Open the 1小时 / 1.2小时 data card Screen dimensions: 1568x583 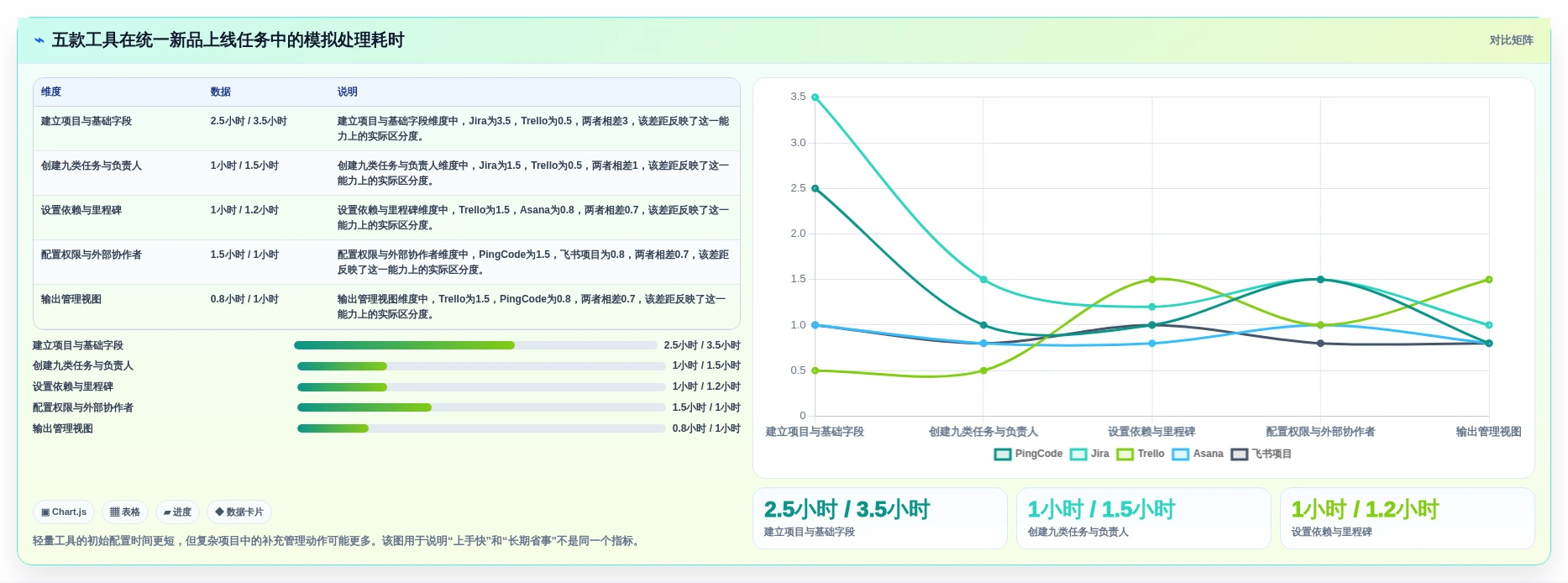(1408, 518)
